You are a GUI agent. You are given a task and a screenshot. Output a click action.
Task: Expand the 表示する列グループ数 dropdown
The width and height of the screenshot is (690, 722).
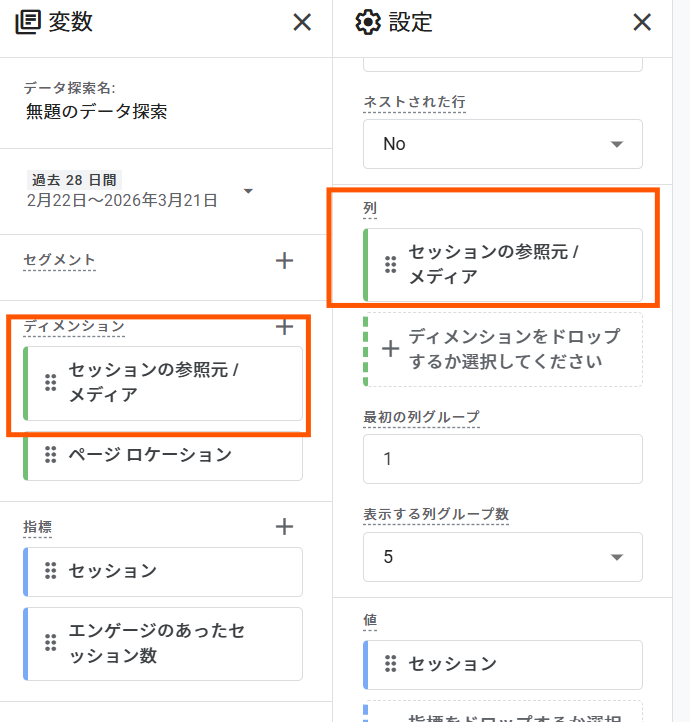pyautogui.click(x=502, y=556)
